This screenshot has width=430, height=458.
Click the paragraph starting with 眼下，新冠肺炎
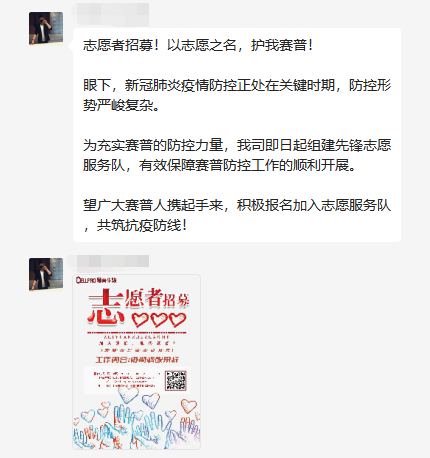[237, 95]
